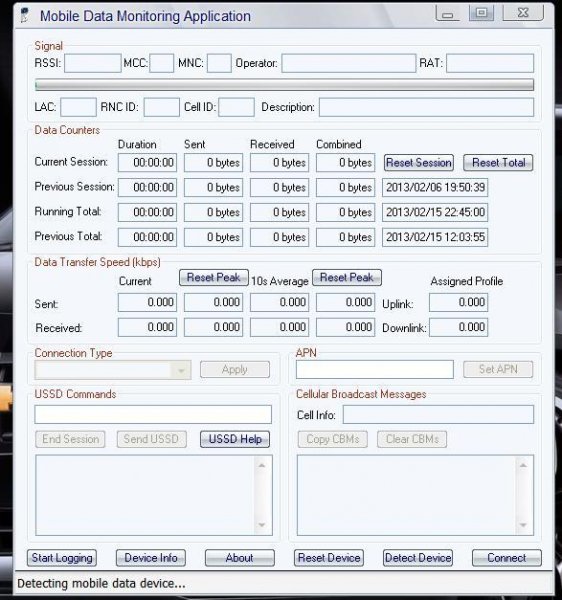The width and height of the screenshot is (562, 600).
Task: Focus the APN text field
Action: pos(375,369)
